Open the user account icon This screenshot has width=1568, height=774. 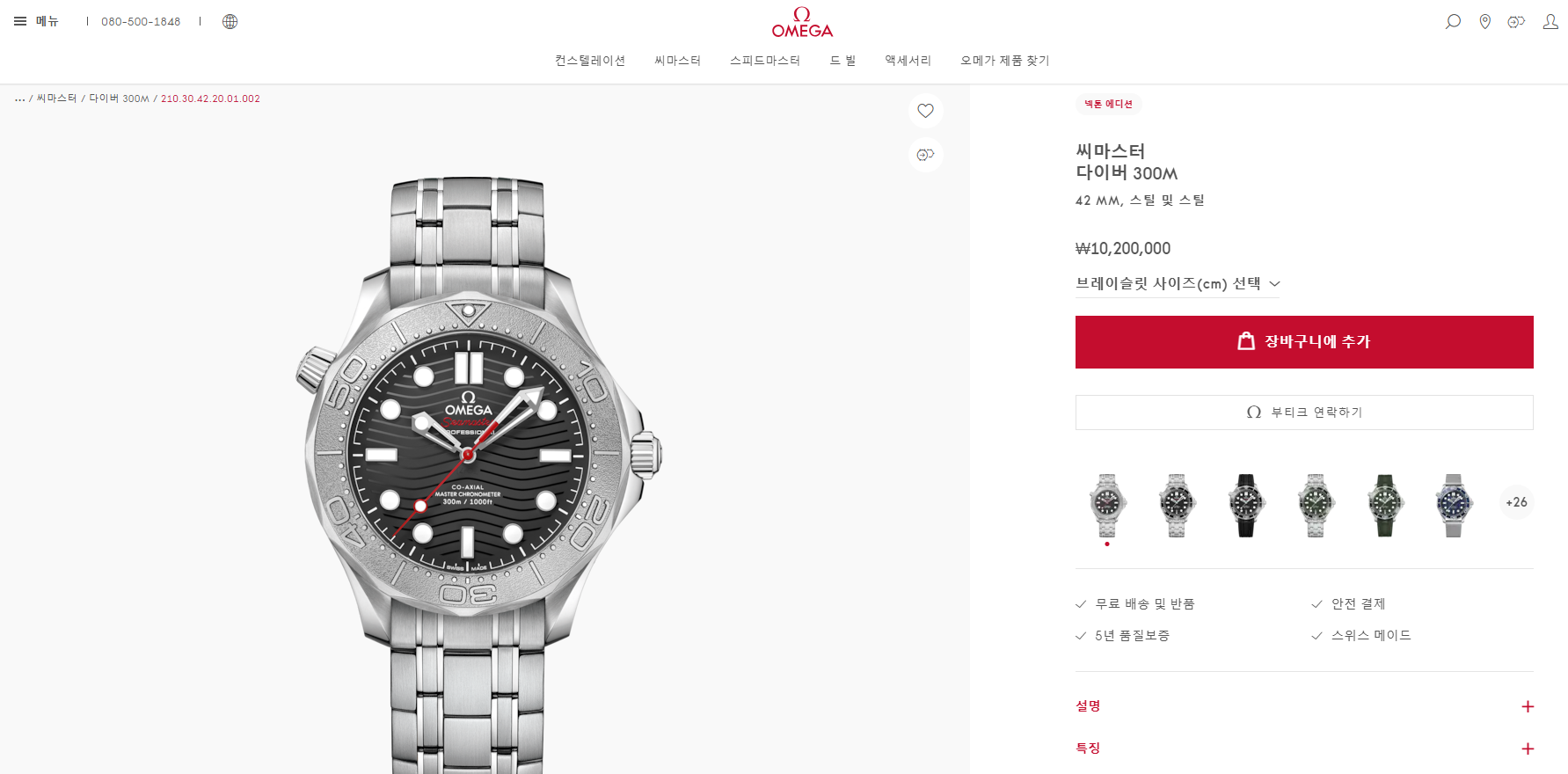[1550, 21]
